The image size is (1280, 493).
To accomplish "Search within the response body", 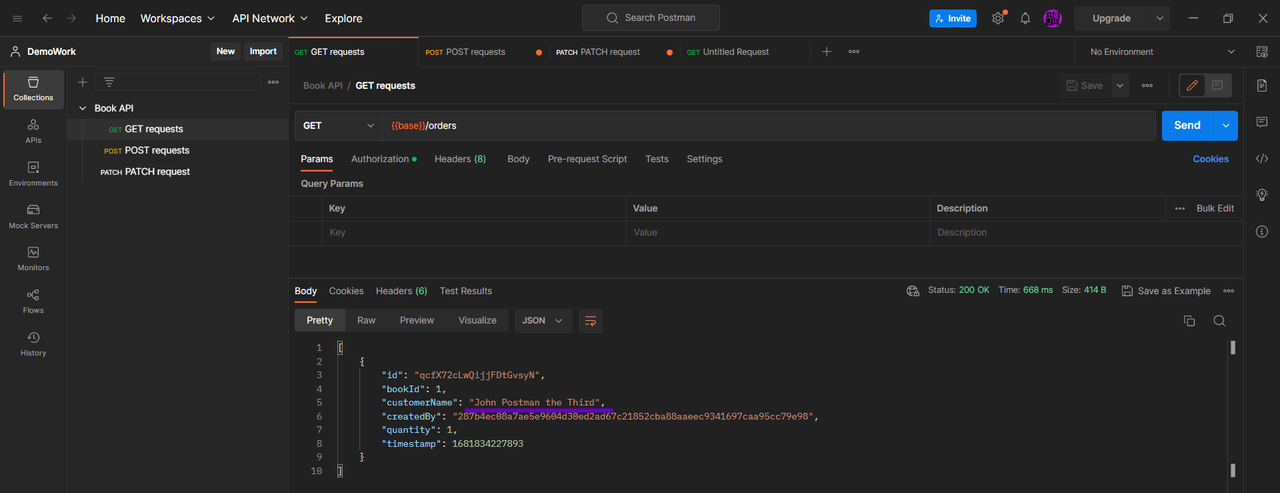I will point(1219,321).
